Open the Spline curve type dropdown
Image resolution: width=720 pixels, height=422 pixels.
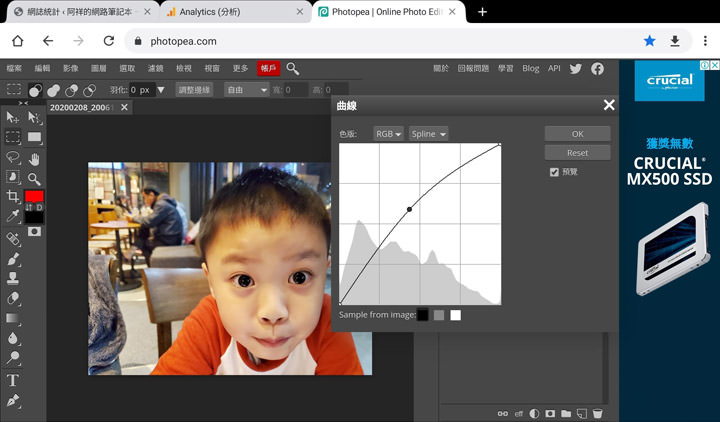click(x=428, y=134)
